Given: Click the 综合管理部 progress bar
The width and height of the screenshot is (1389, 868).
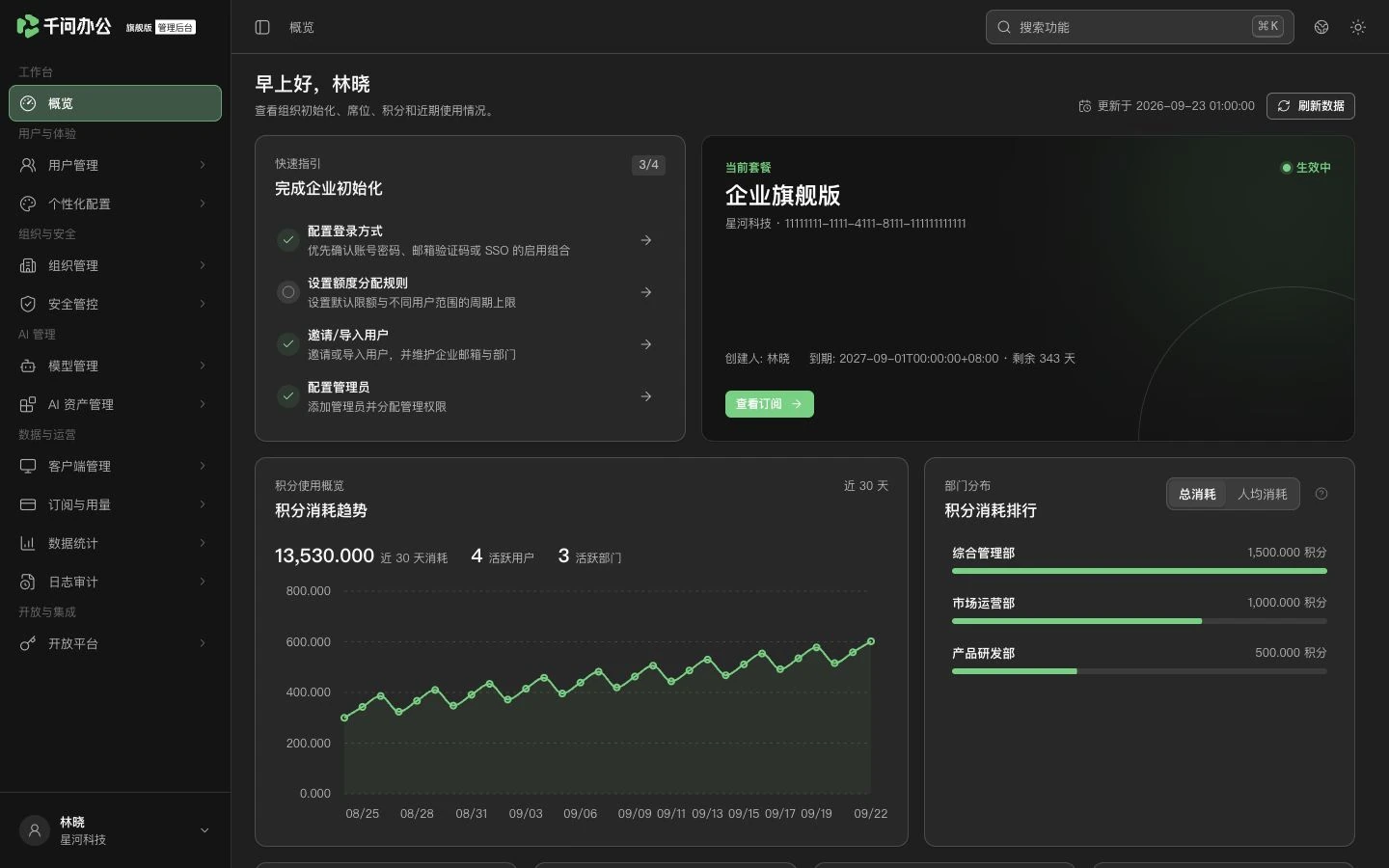Looking at the screenshot, I should [x=1139, y=571].
